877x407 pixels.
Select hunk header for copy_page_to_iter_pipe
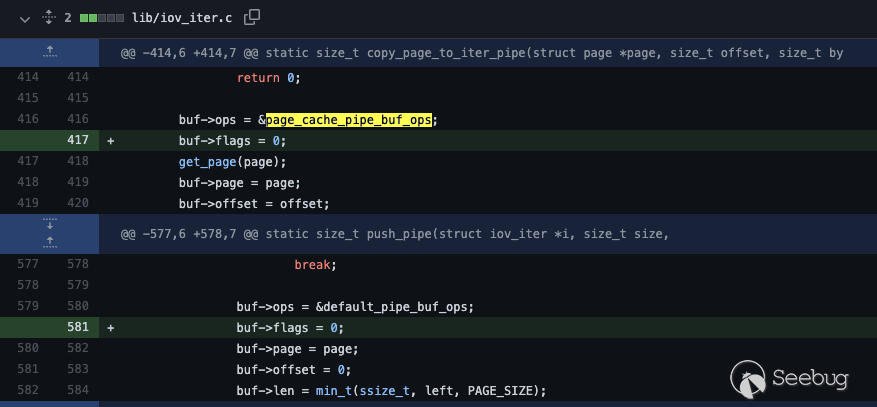pos(482,53)
